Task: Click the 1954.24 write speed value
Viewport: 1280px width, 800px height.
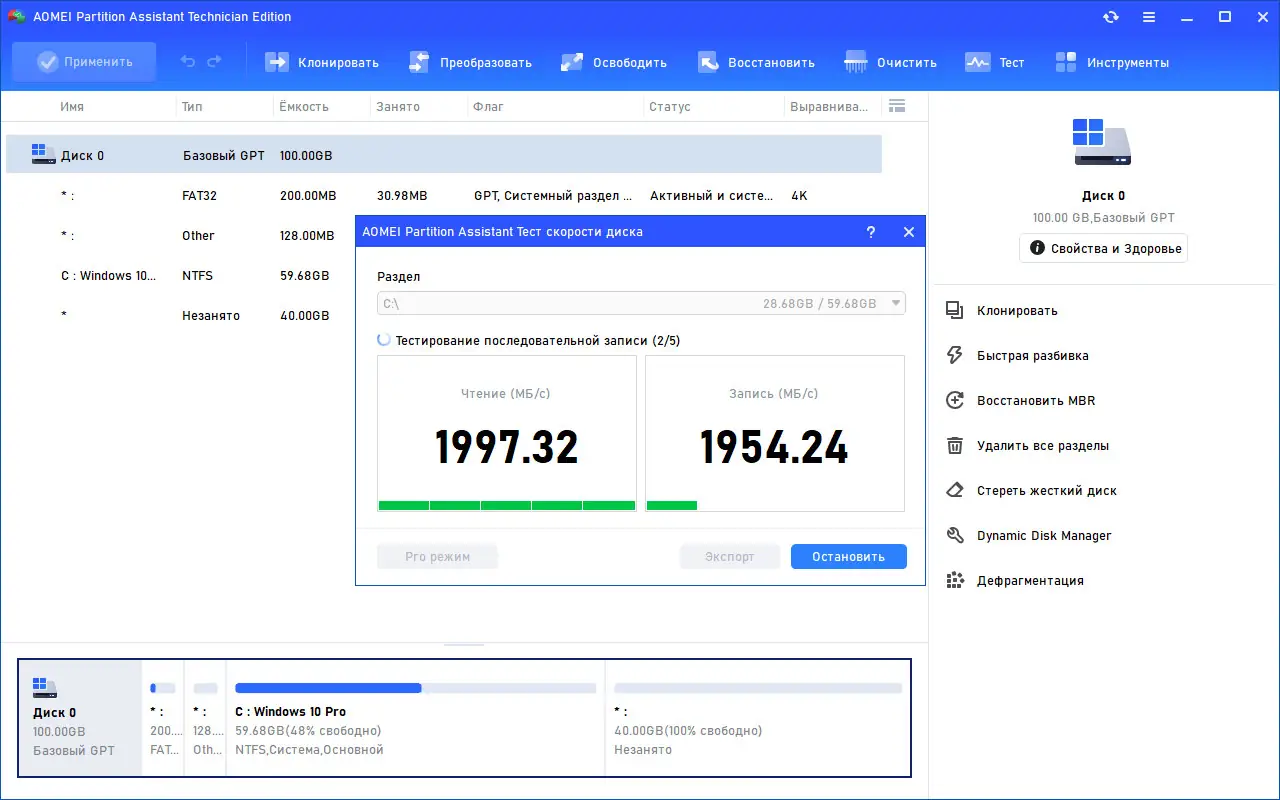Action: coord(774,447)
